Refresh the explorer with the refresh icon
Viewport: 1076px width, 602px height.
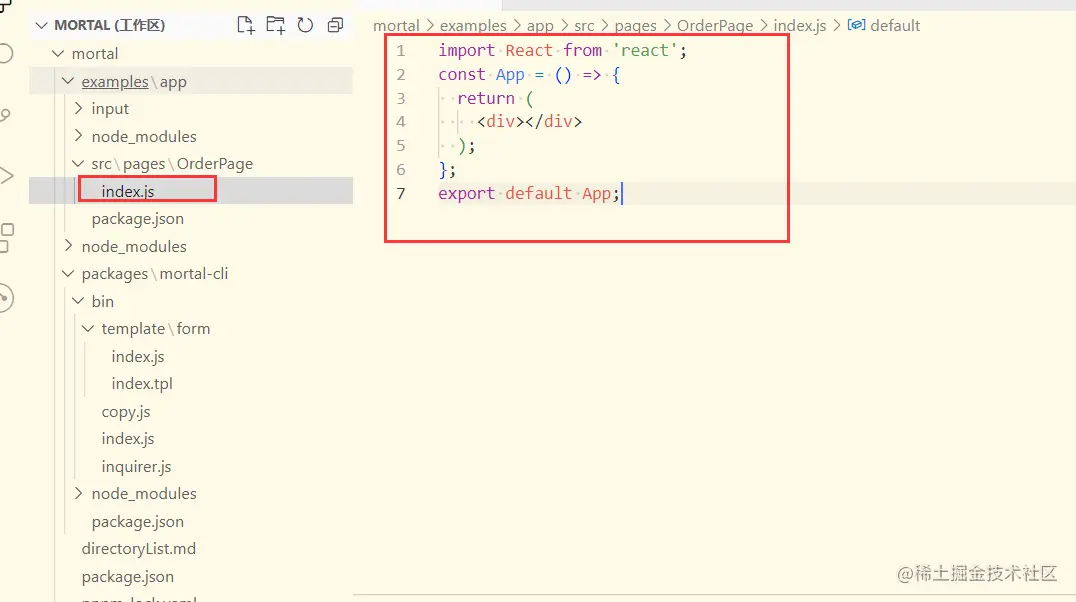(305, 25)
